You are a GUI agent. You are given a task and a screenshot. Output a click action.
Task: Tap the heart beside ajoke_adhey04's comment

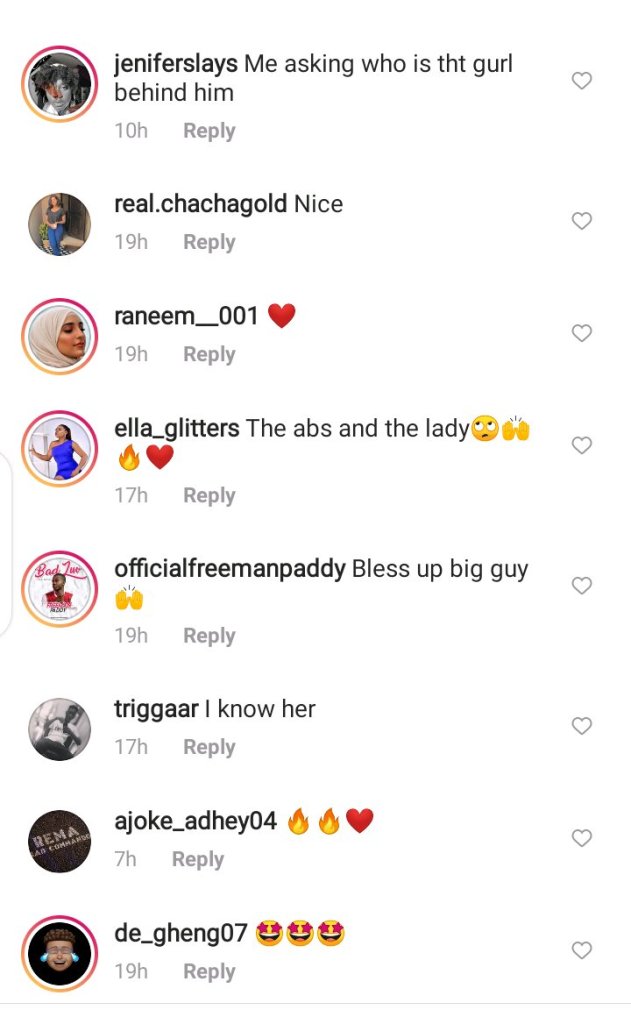[x=581, y=838]
